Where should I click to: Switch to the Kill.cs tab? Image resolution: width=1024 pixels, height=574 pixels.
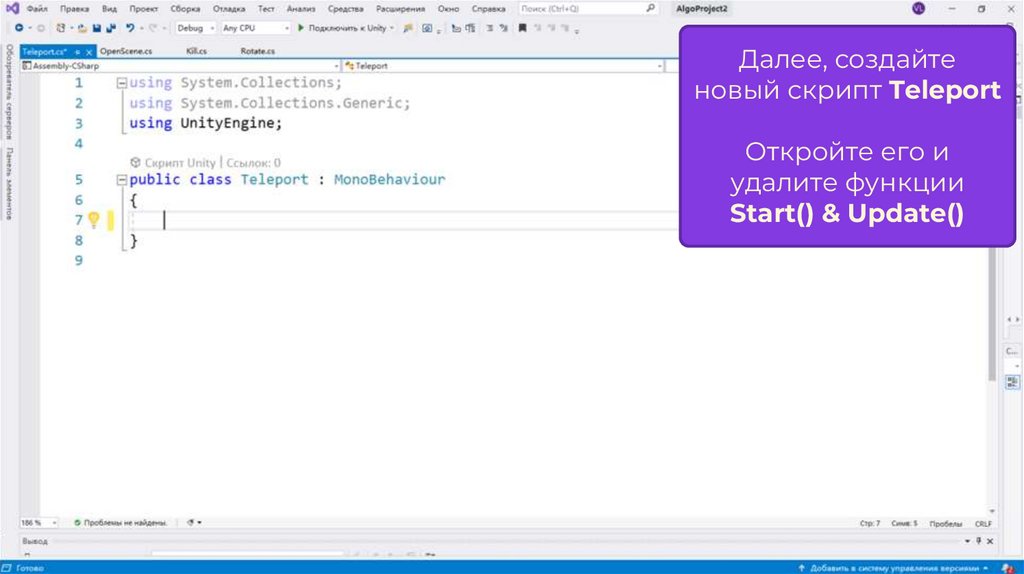197,51
